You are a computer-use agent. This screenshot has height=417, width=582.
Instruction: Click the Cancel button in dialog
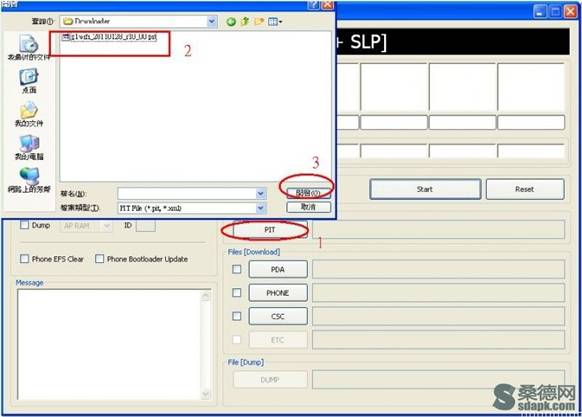308,207
